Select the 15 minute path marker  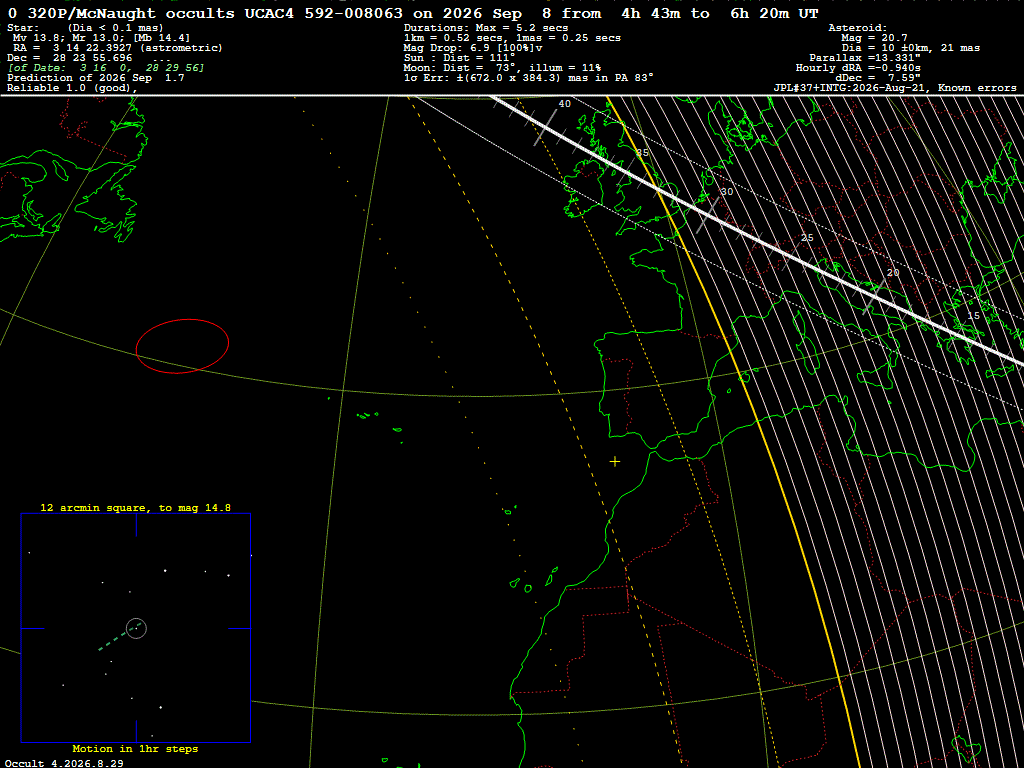click(974, 315)
